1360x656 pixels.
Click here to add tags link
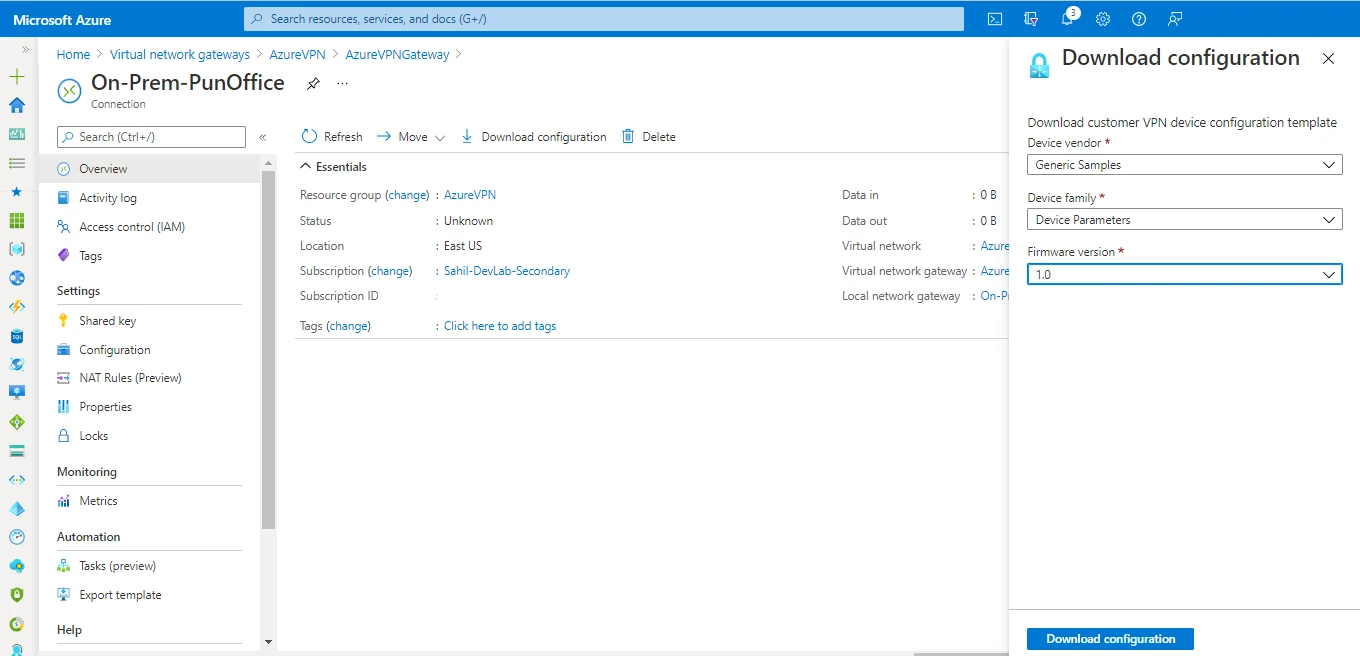(500, 325)
